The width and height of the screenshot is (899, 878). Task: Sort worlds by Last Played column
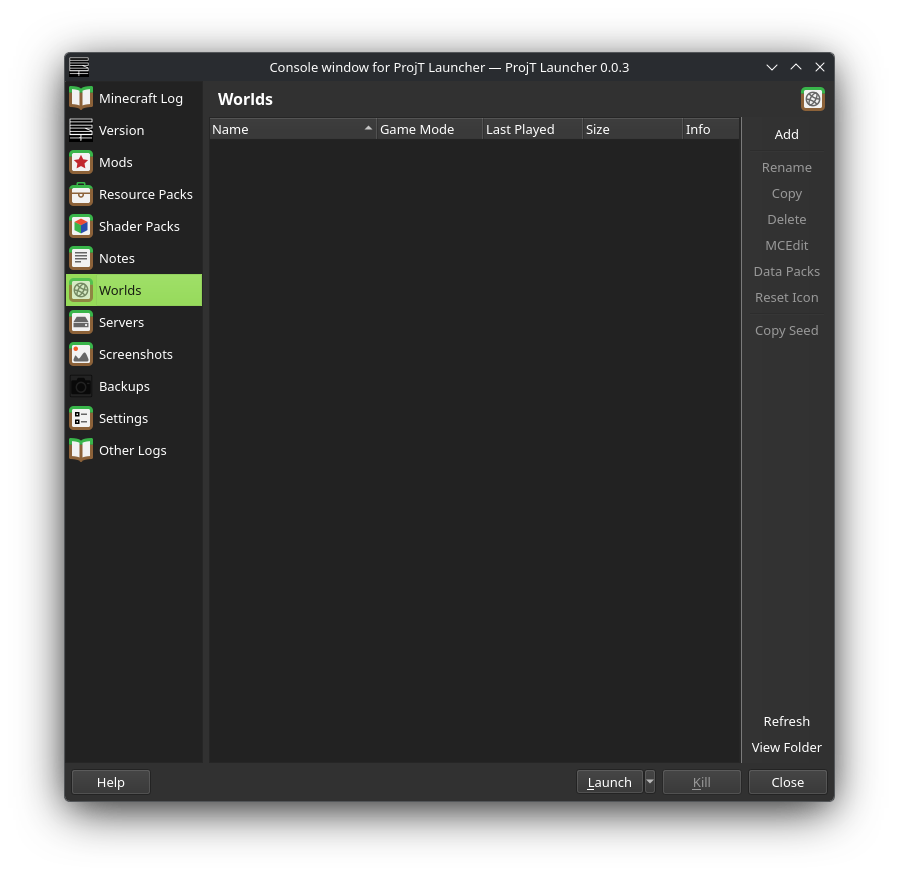[x=531, y=129]
